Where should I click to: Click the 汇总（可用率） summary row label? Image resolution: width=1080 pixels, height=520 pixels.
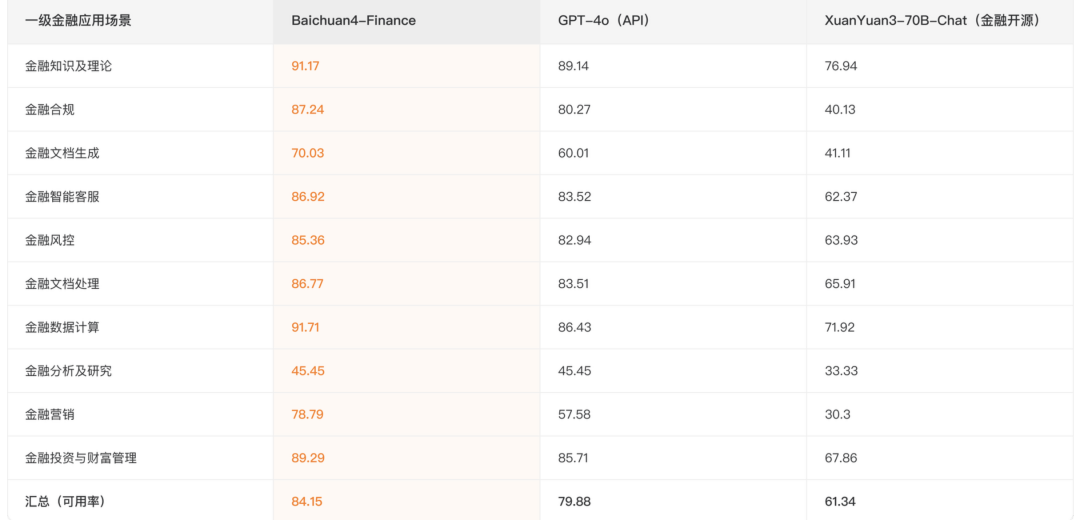65,501
